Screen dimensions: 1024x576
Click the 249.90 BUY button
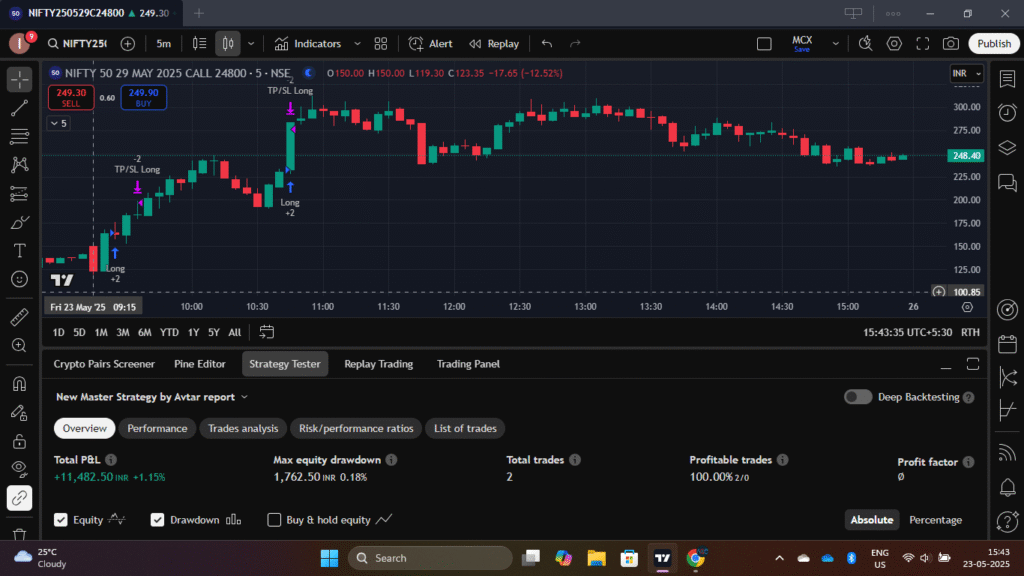point(144,98)
